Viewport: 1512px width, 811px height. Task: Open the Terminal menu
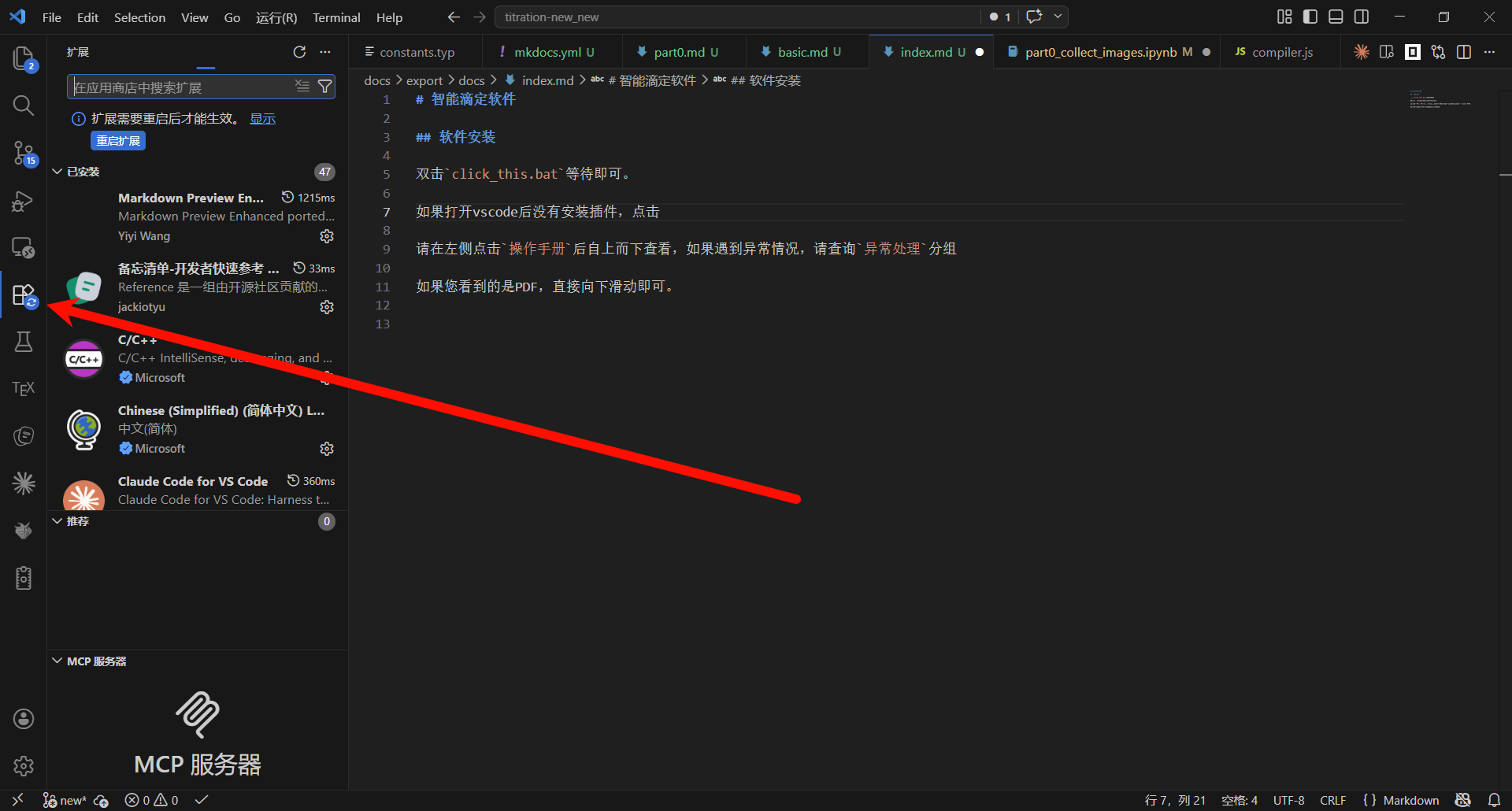click(336, 17)
